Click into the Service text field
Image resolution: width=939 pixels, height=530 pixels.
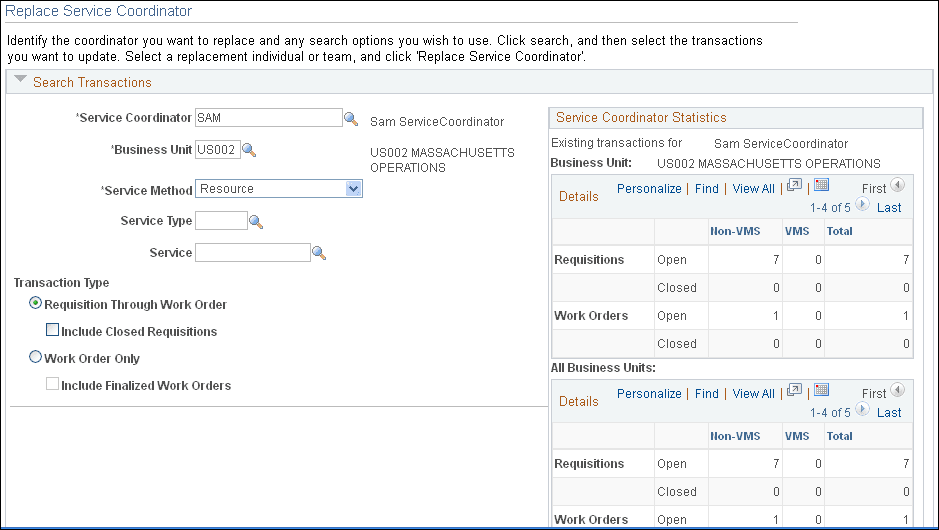point(253,252)
